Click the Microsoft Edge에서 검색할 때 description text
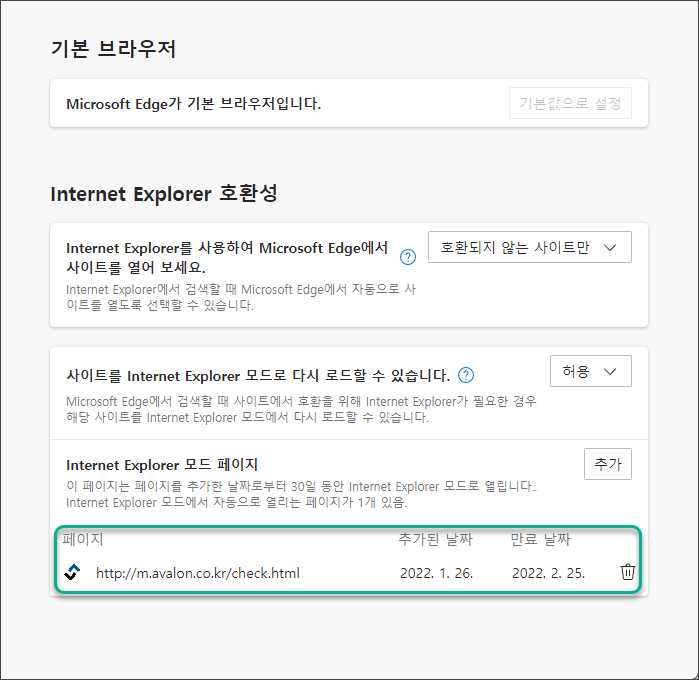The width and height of the screenshot is (699, 680). tap(301, 409)
